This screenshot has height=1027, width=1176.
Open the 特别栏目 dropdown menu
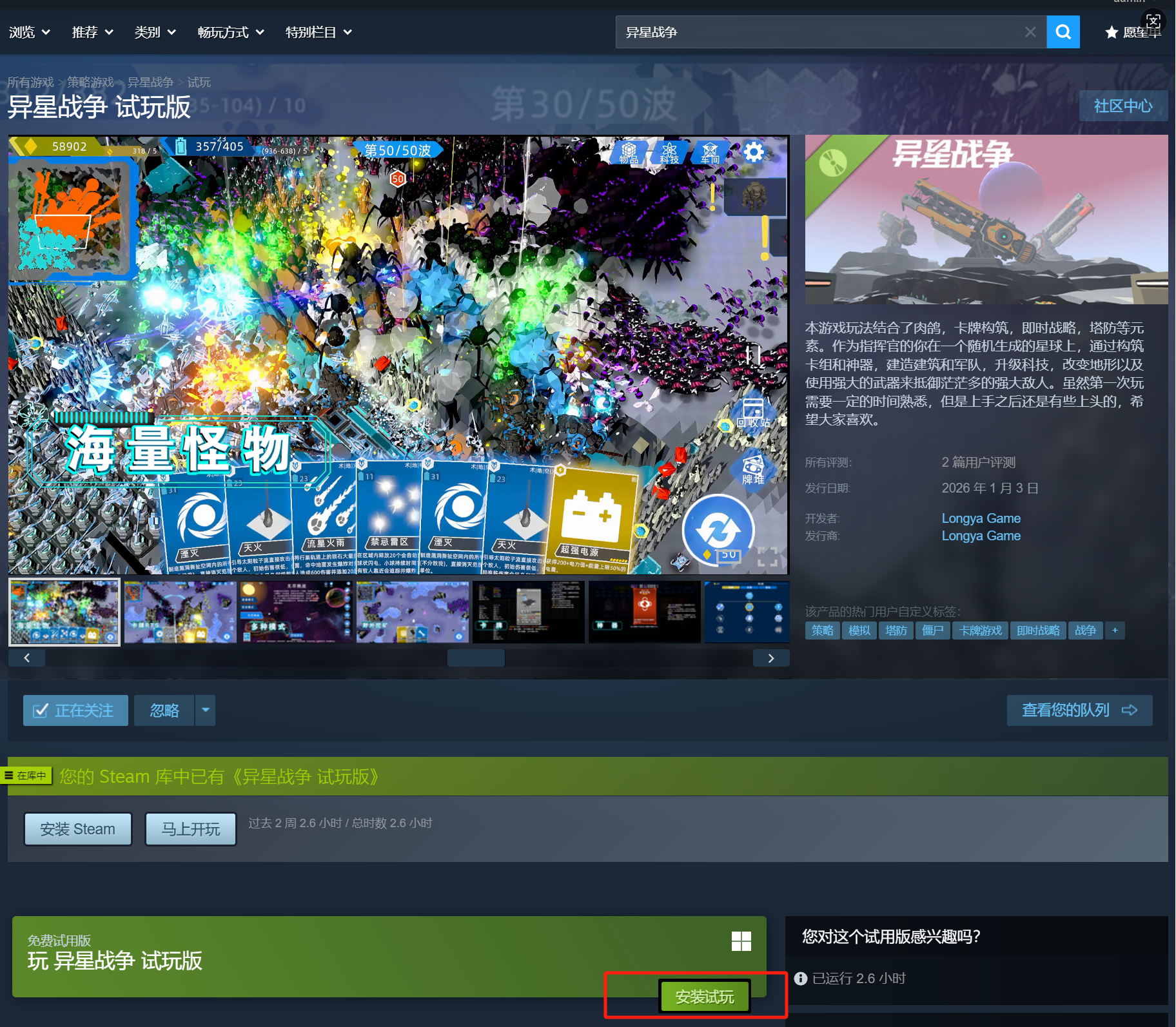318,32
